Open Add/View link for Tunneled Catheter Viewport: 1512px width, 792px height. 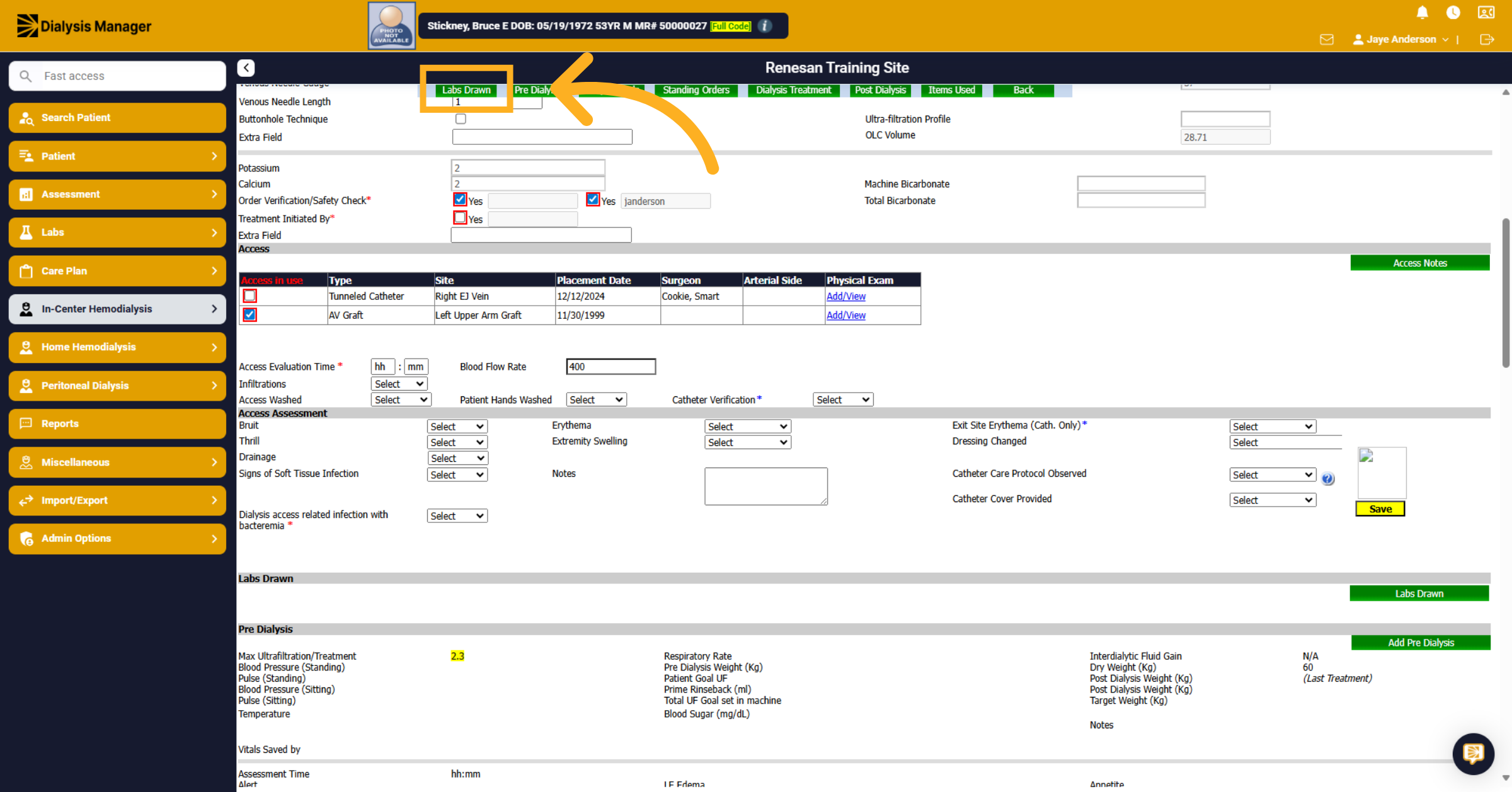(x=845, y=296)
